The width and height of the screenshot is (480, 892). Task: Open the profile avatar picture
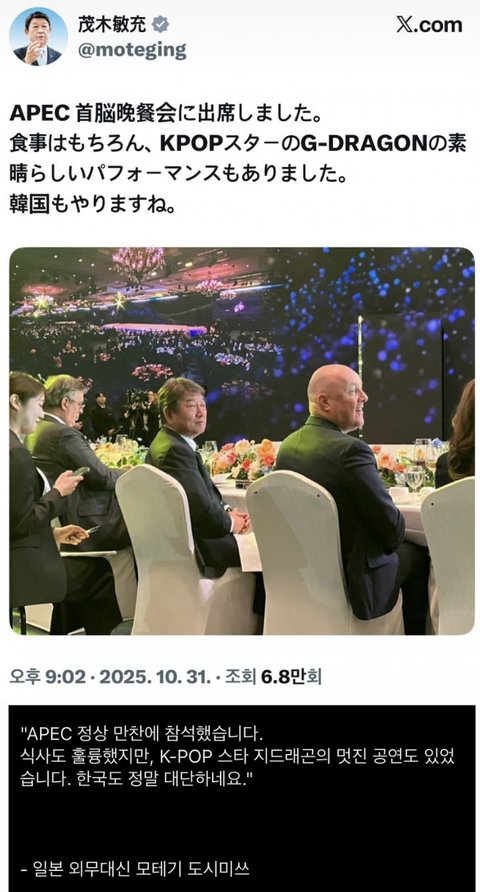coord(38,37)
